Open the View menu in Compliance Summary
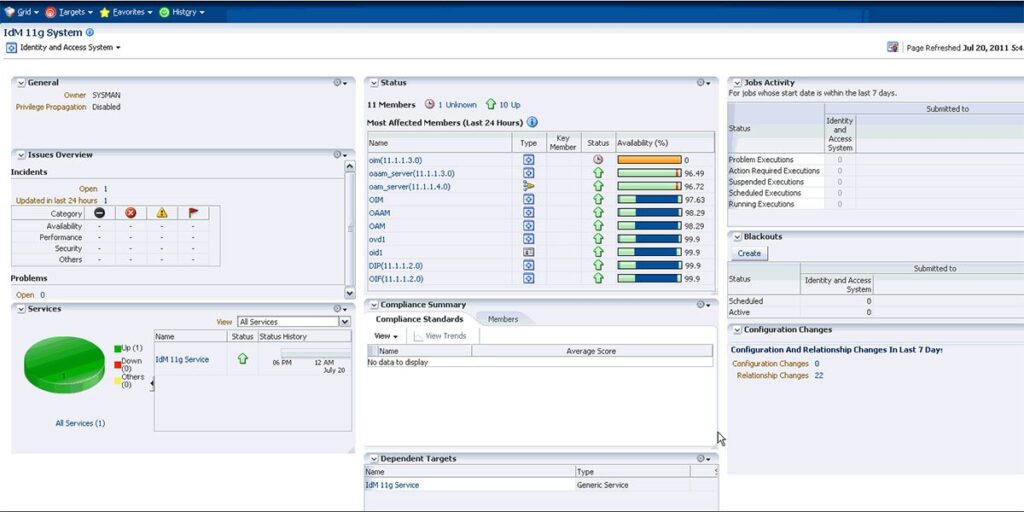The width and height of the screenshot is (1024, 512). [386, 336]
